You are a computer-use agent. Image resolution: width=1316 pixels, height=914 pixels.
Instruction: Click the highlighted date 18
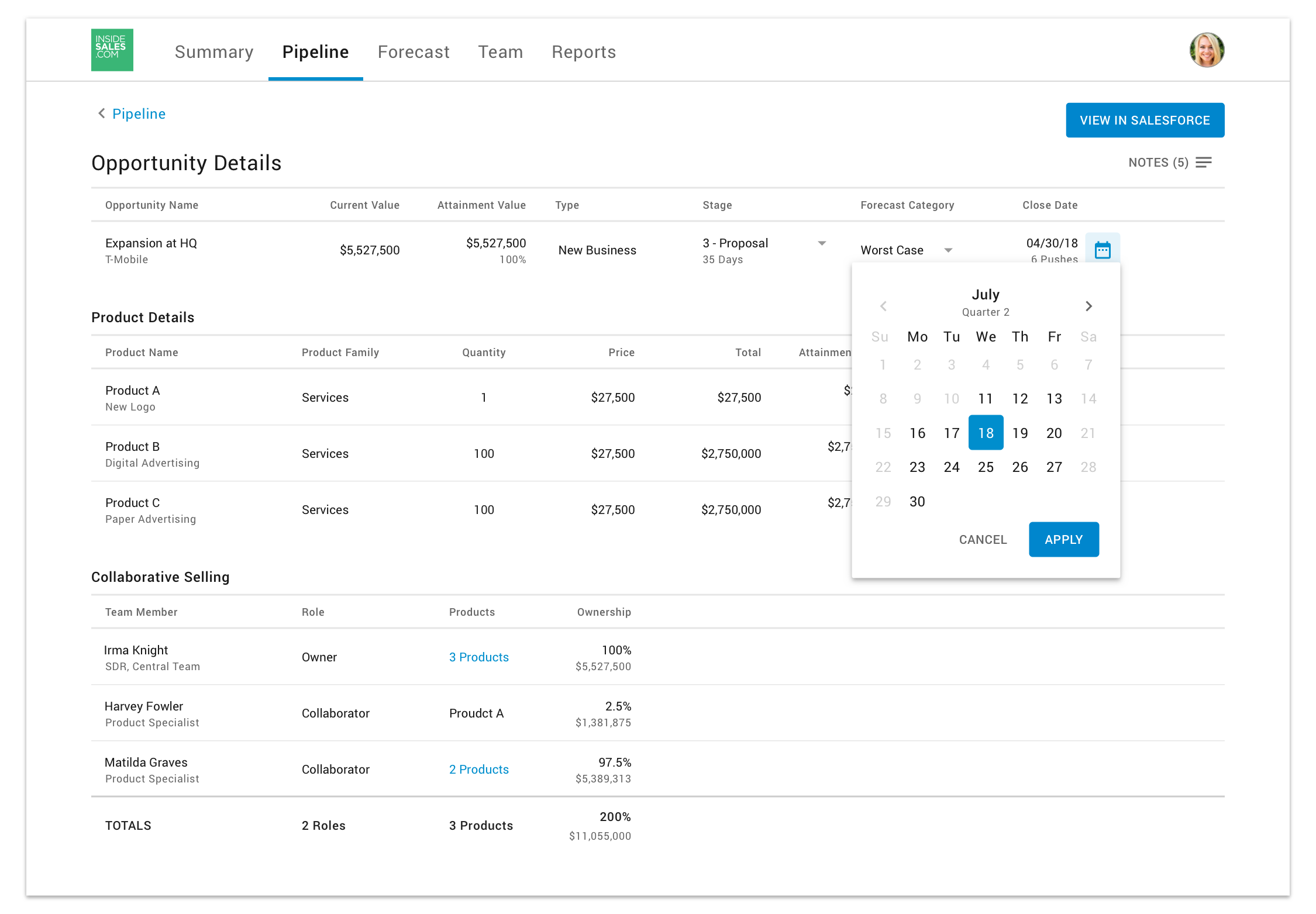[986, 433]
